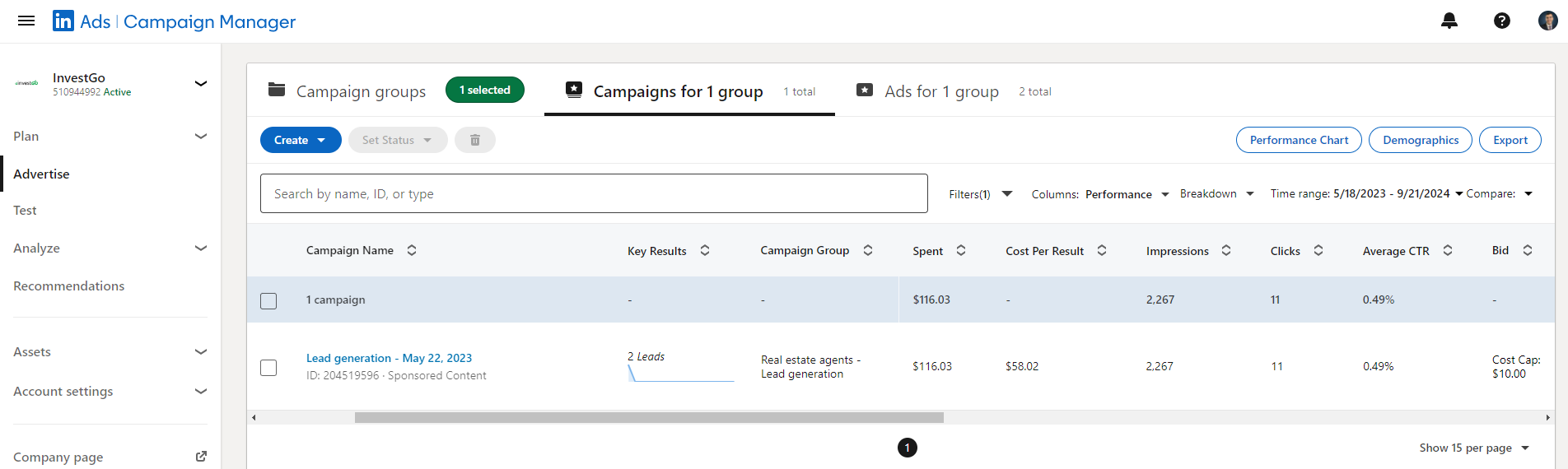Viewport: 1568px width, 469px height.
Task: Sort campaigns by Spent column arrows
Action: pyautogui.click(x=961, y=250)
